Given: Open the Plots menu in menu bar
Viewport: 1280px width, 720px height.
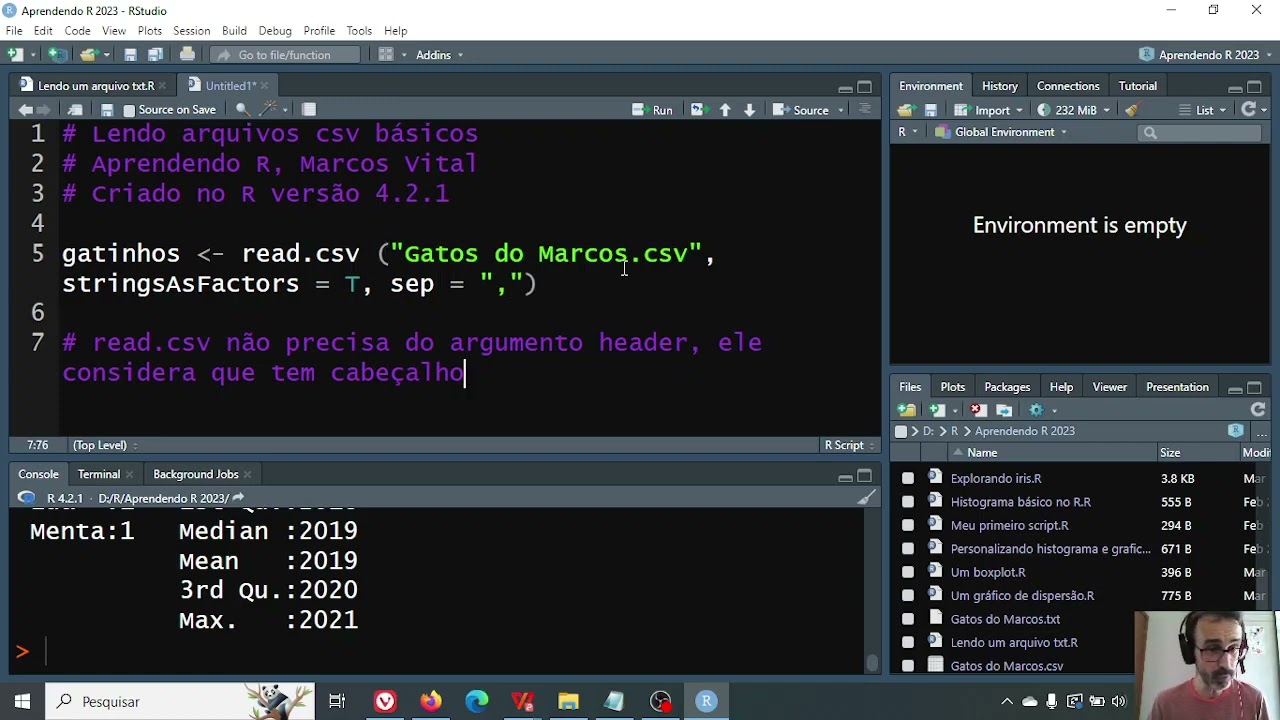Looking at the screenshot, I should click(x=150, y=31).
